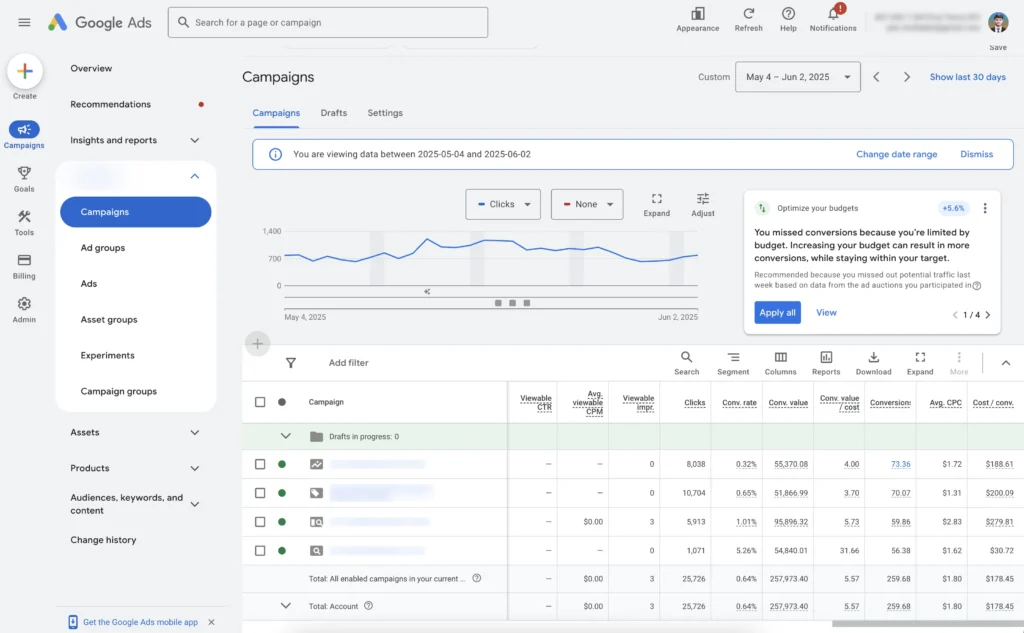Select the checkbox for the 1,071 clicks campaign

pos(260,551)
